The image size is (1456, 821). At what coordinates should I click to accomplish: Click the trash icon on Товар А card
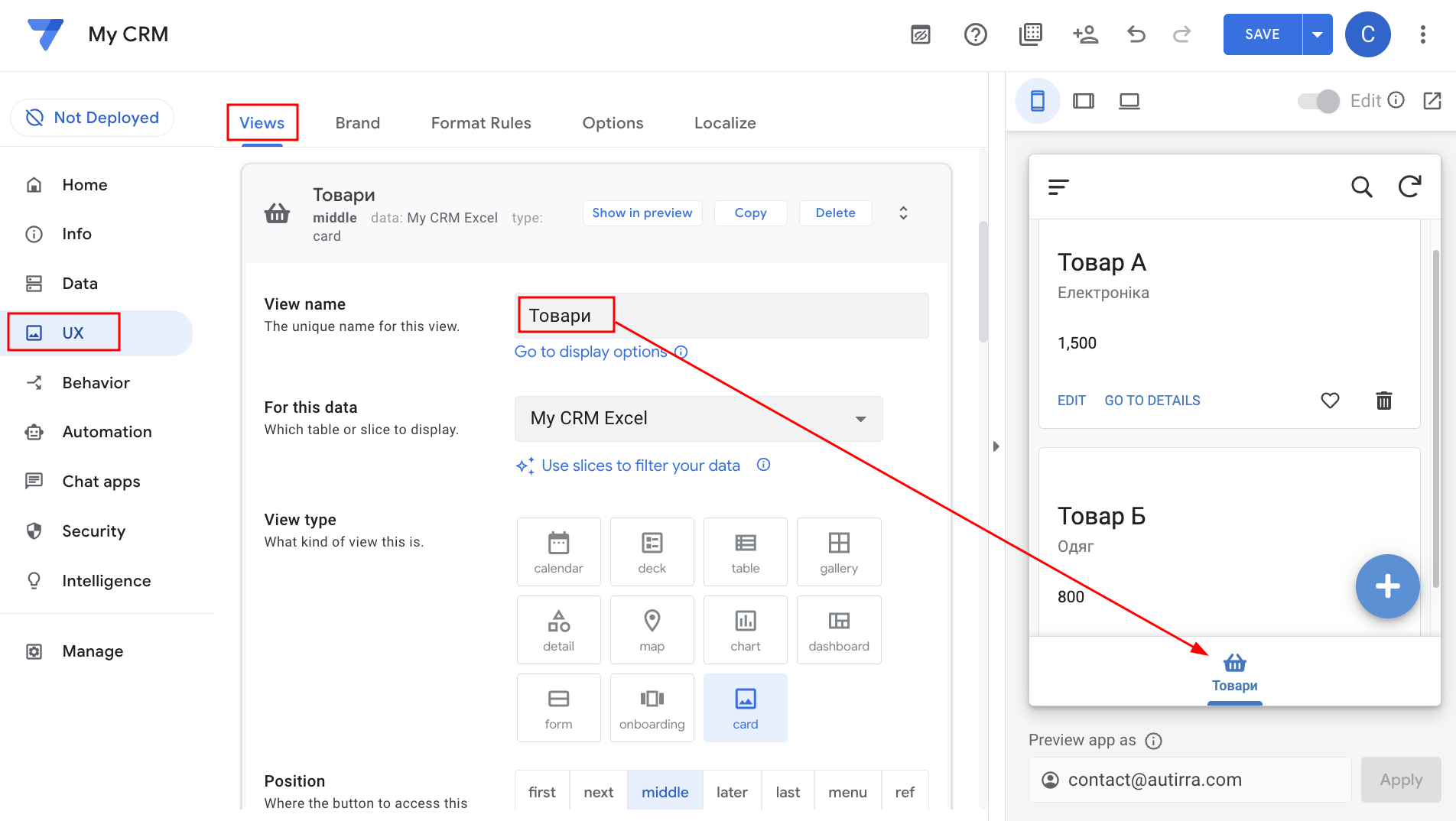pos(1384,401)
